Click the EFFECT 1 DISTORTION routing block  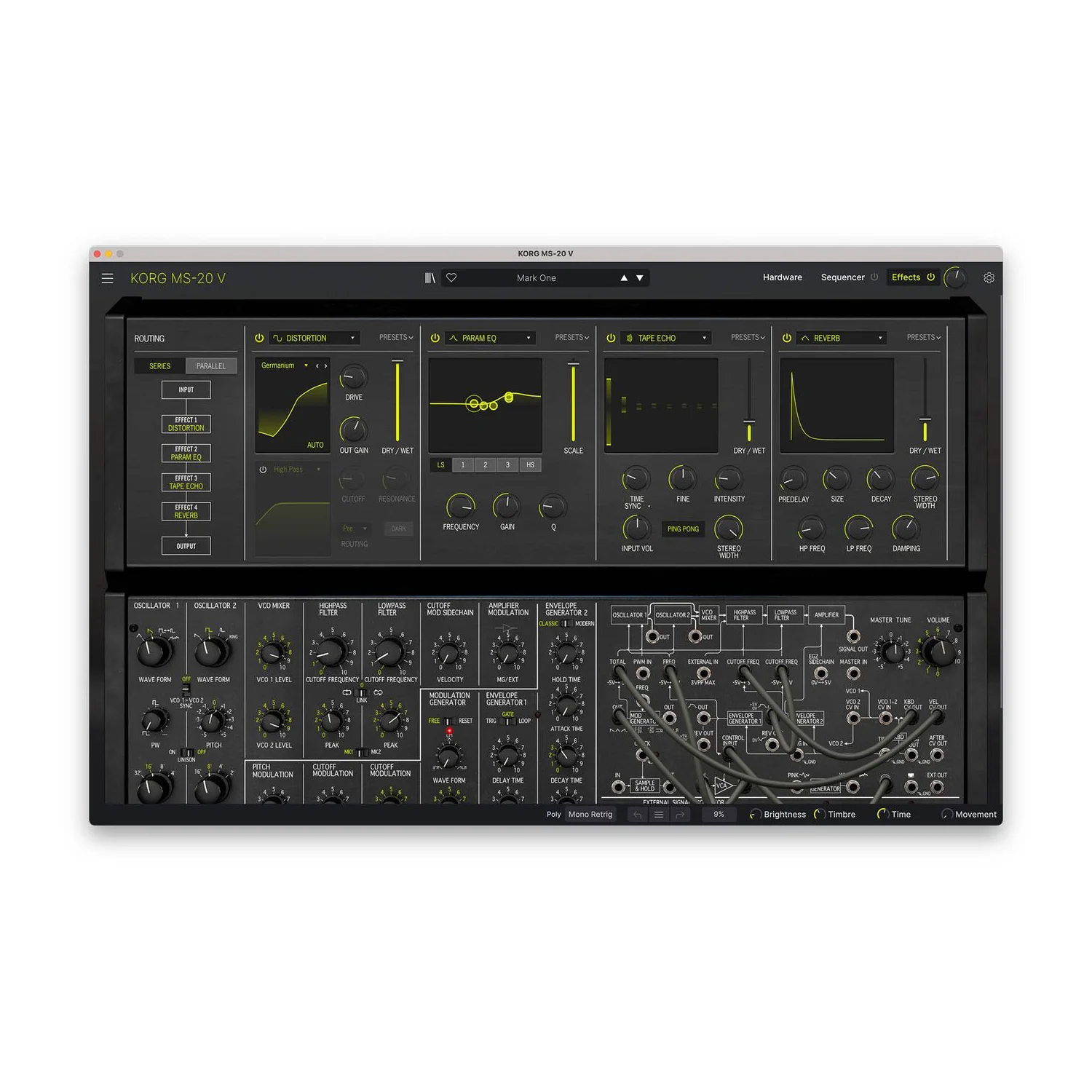coord(186,424)
